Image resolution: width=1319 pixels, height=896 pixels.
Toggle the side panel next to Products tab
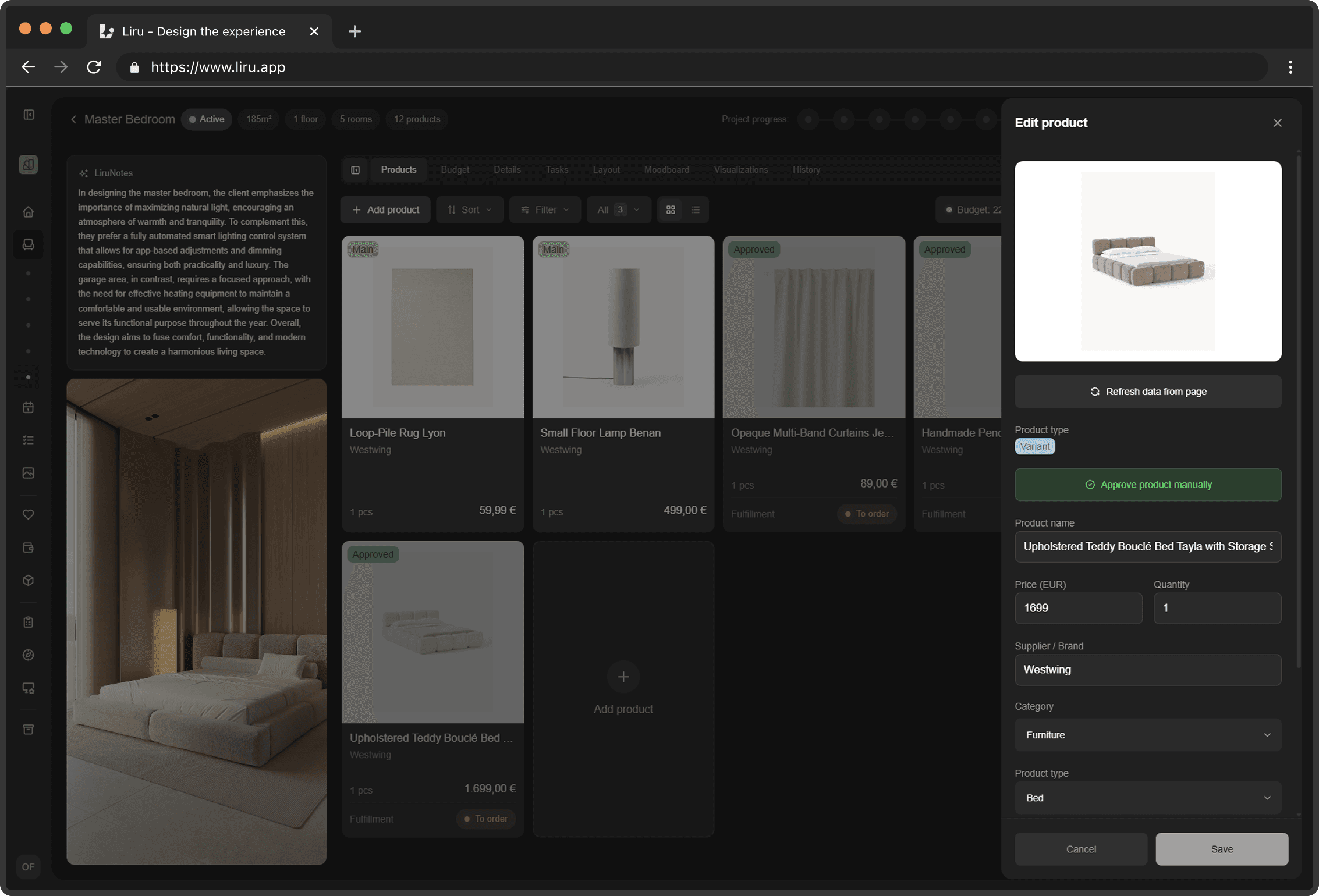point(355,170)
